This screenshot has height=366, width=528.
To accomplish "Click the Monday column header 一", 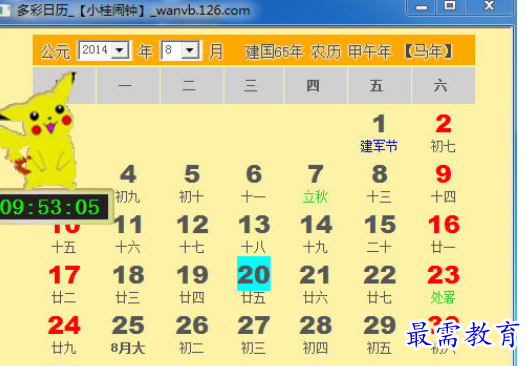I will tap(128, 86).
